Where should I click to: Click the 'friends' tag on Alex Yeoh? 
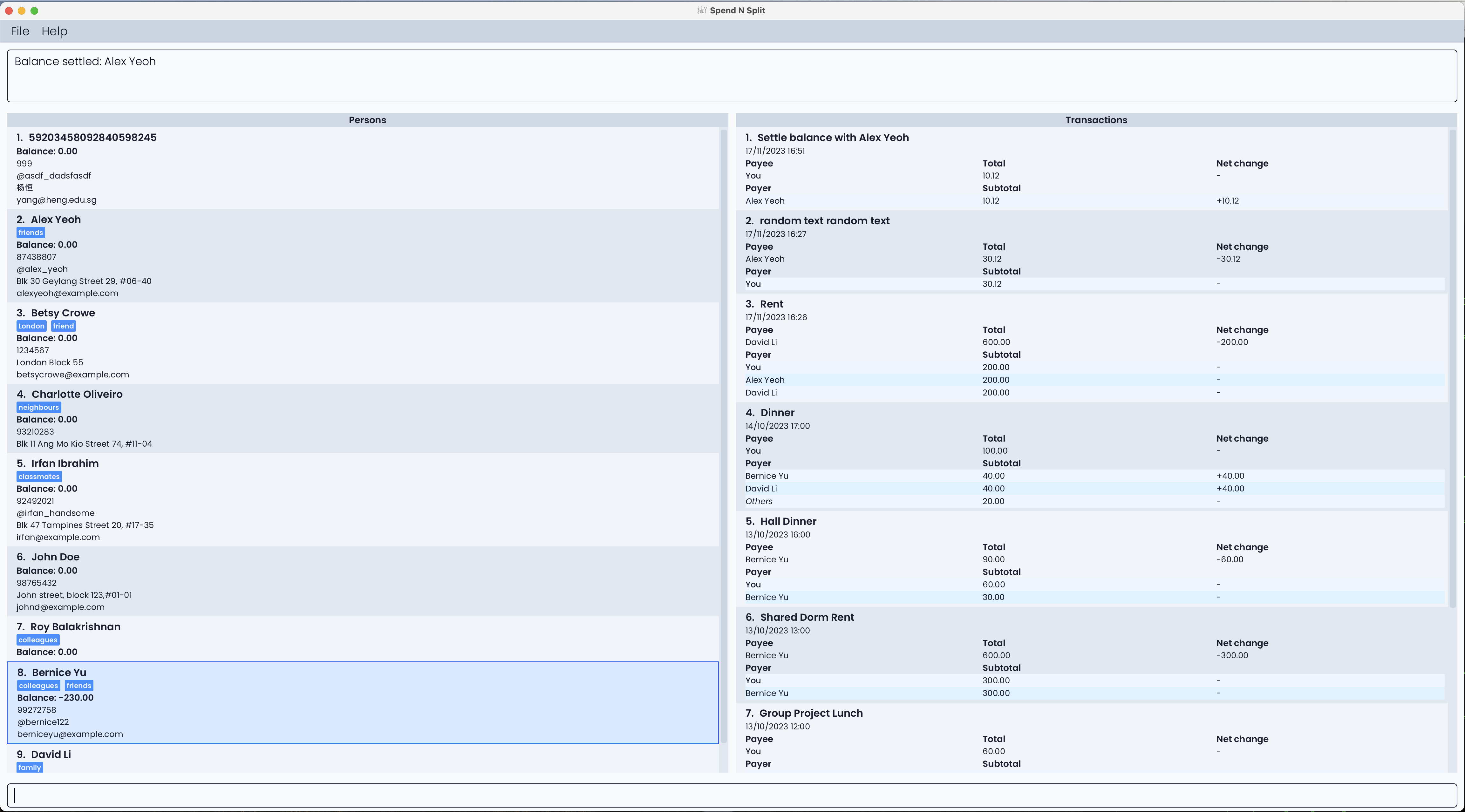[31, 233]
